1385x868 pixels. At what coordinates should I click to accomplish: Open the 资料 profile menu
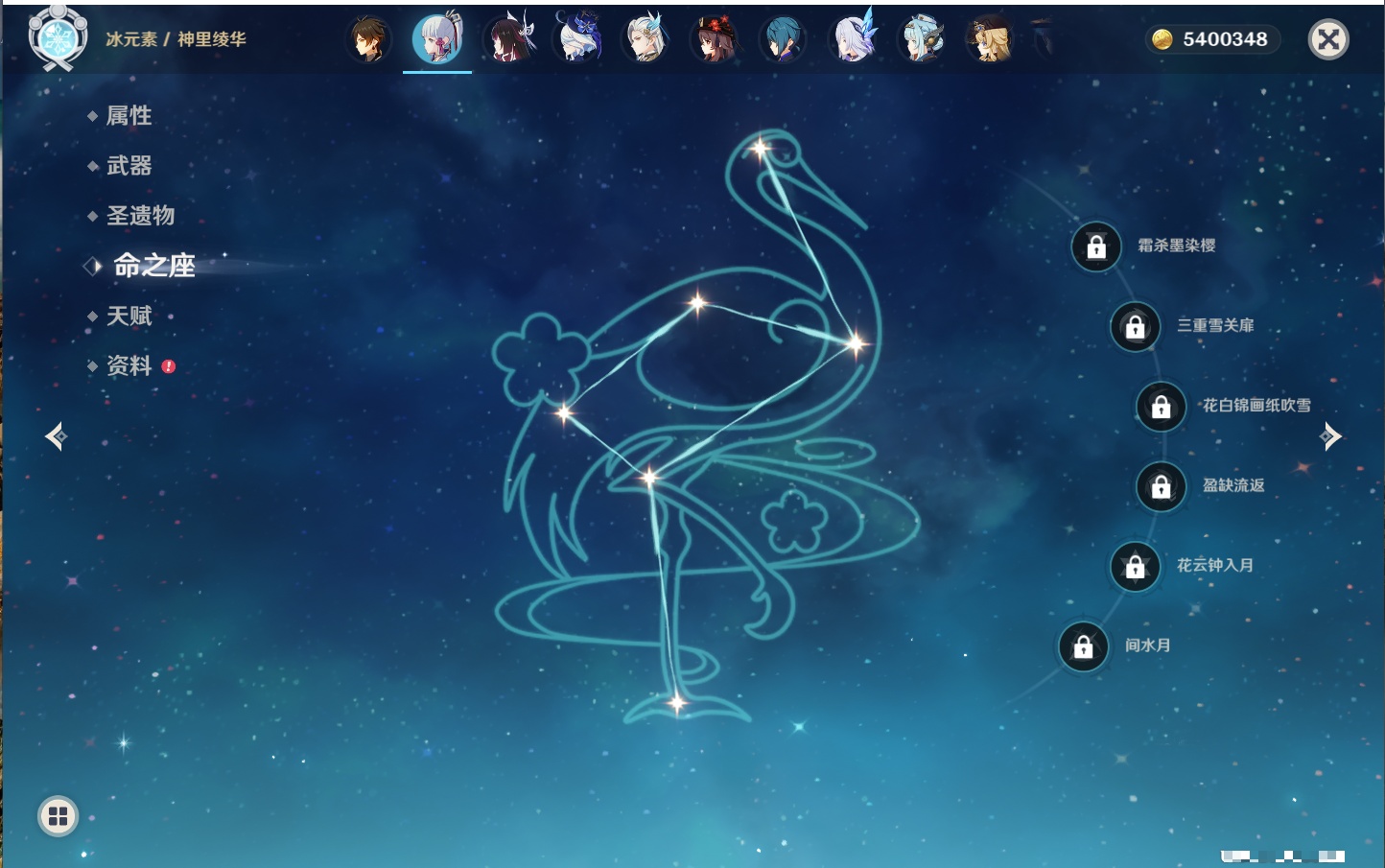coord(129,365)
